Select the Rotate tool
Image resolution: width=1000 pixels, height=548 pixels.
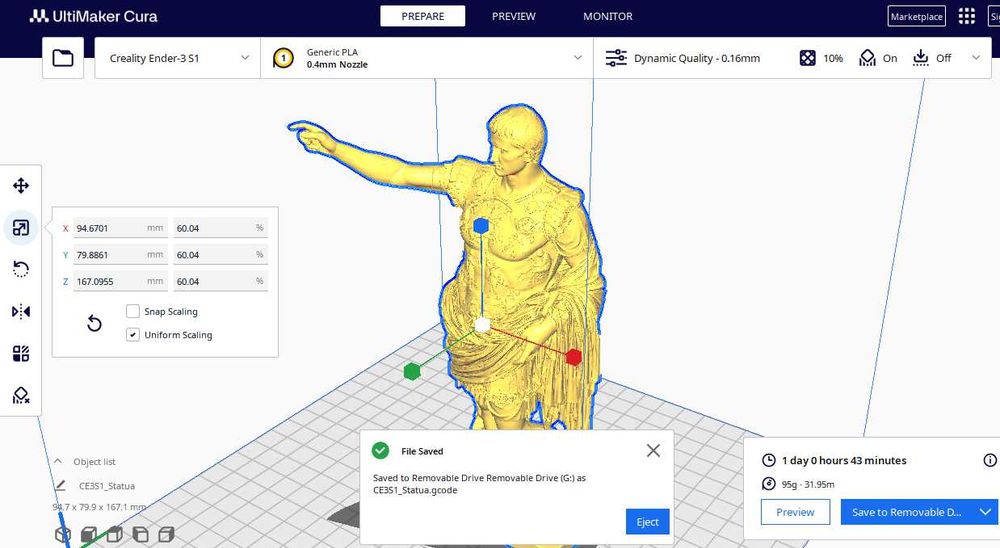click(x=21, y=269)
